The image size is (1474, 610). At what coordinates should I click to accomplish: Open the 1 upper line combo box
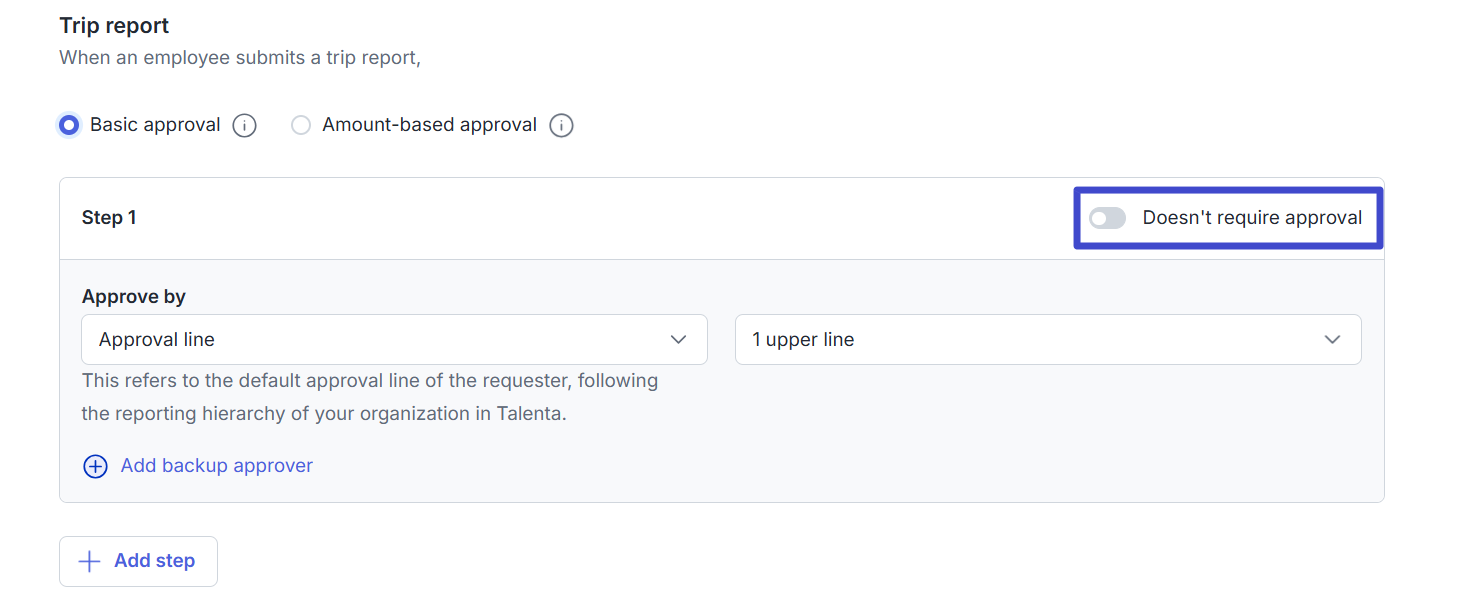tap(1030, 340)
